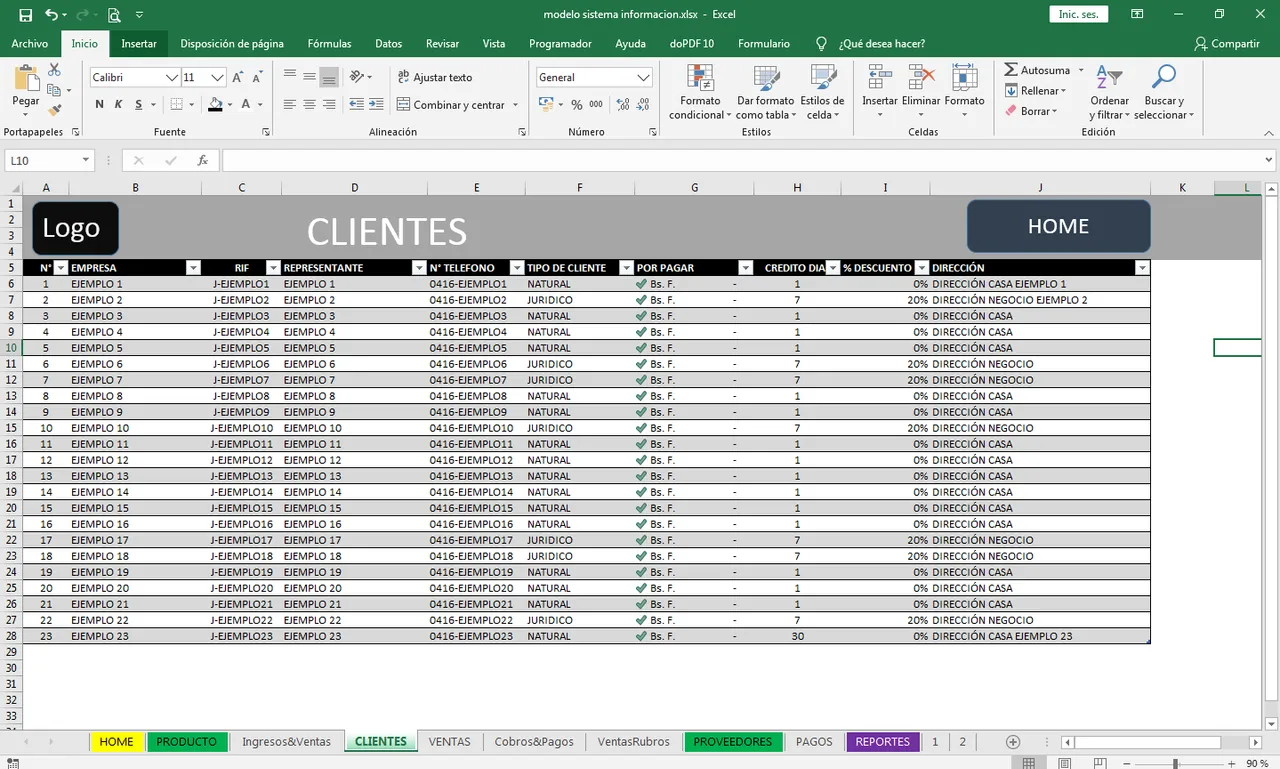Image resolution: width=1280 pixels, height=769 pixels.
Task: Click the increase decimals icon
Action: [x=623, y=104]
